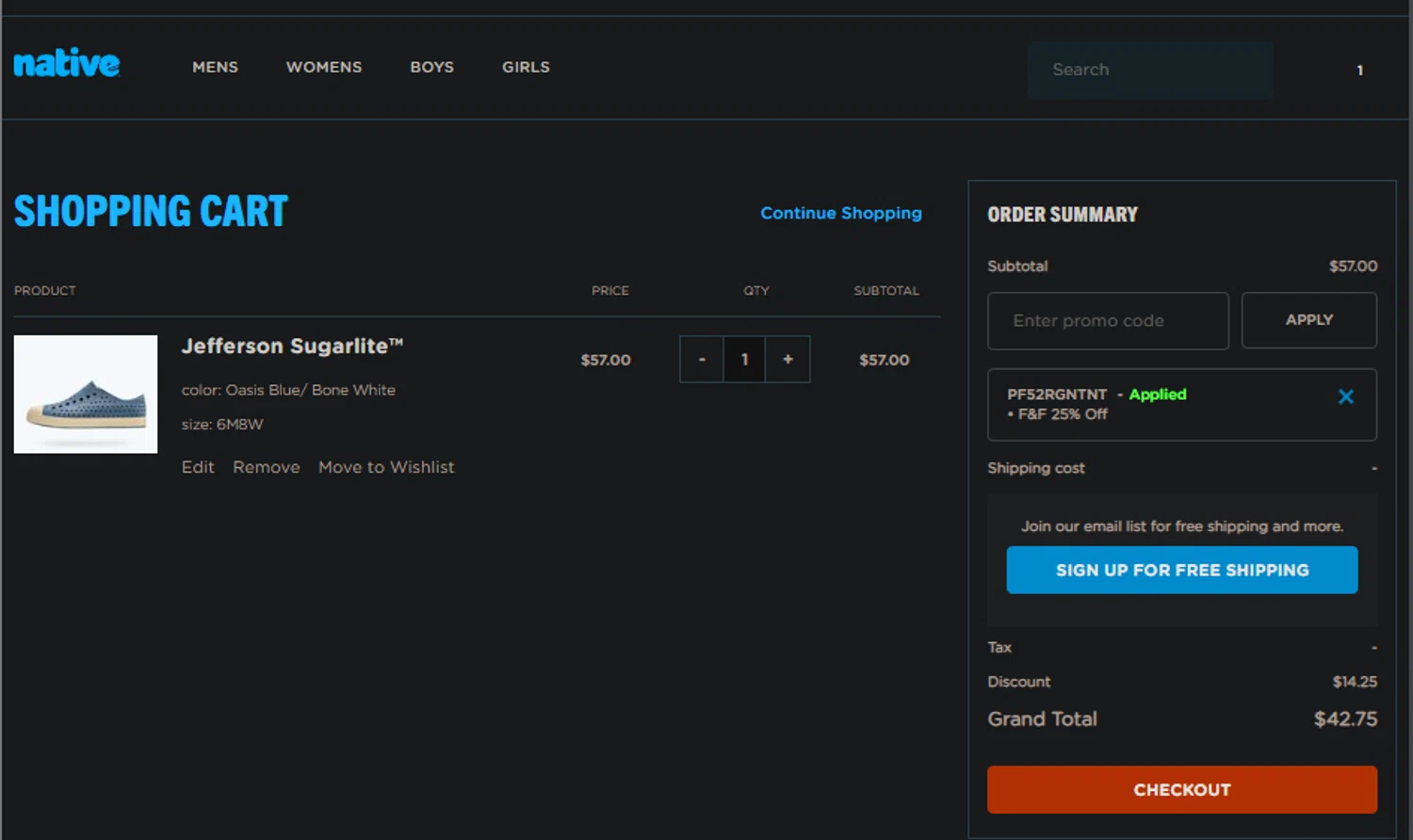Increase quantity with the plus button
1413x840 pixels.
pos(788,360)
